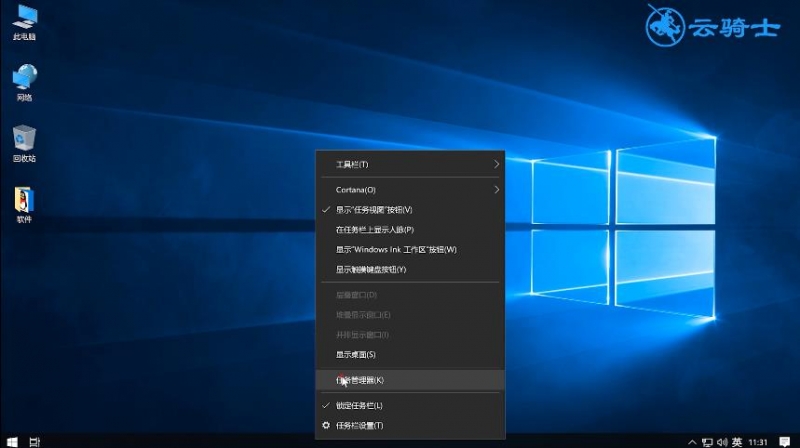The image size is (800, 448).
Task: Open 任务管理器(K) from the context menu
Action: pyautogui.click(x=410, y=380)
